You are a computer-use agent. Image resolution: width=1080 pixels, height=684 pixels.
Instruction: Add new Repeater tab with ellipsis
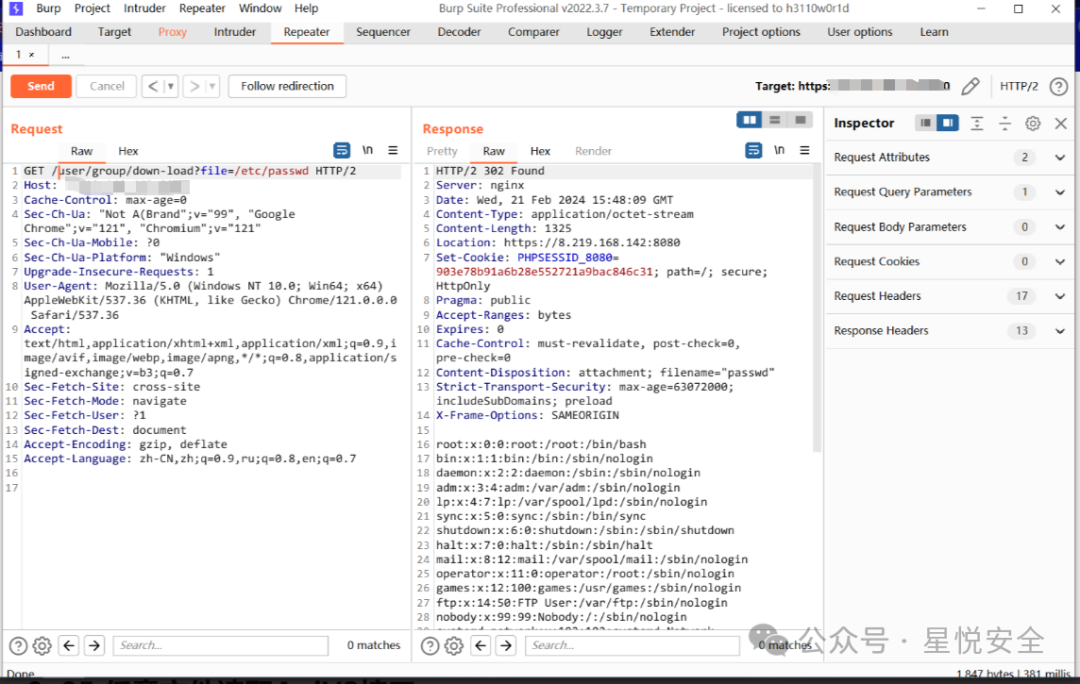point(65,55)
